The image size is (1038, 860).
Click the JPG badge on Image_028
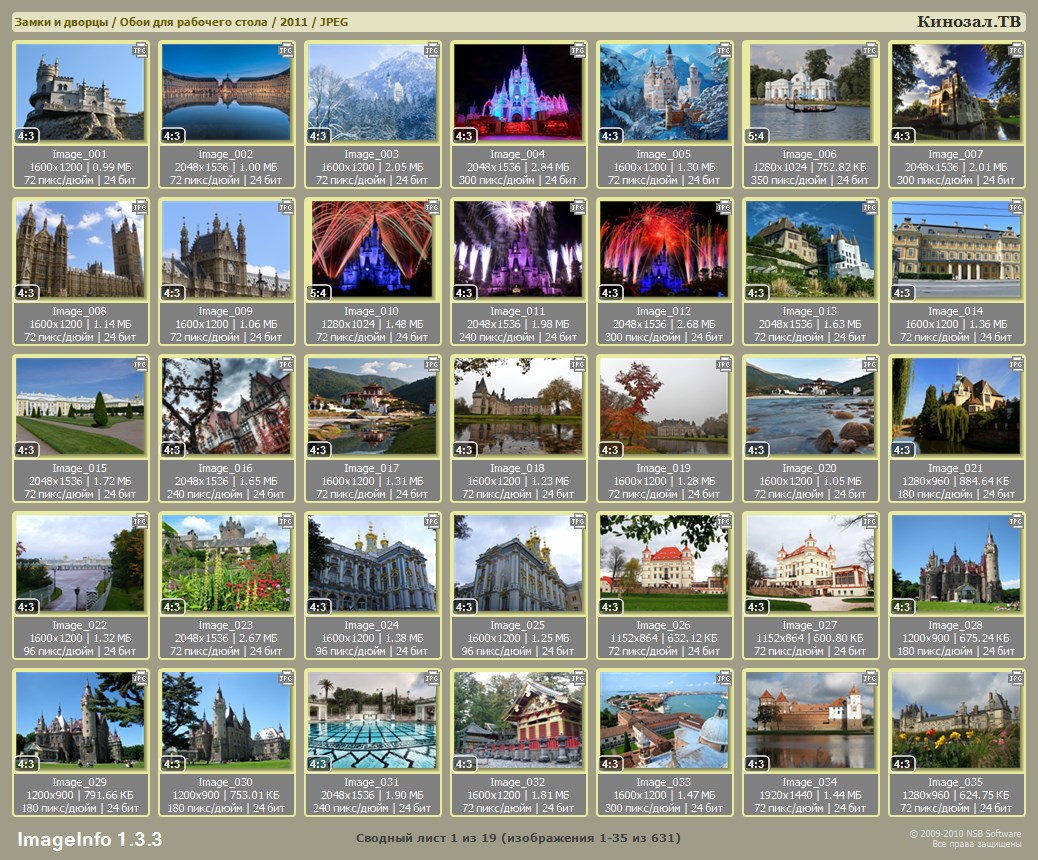(x=1016, y=521)
